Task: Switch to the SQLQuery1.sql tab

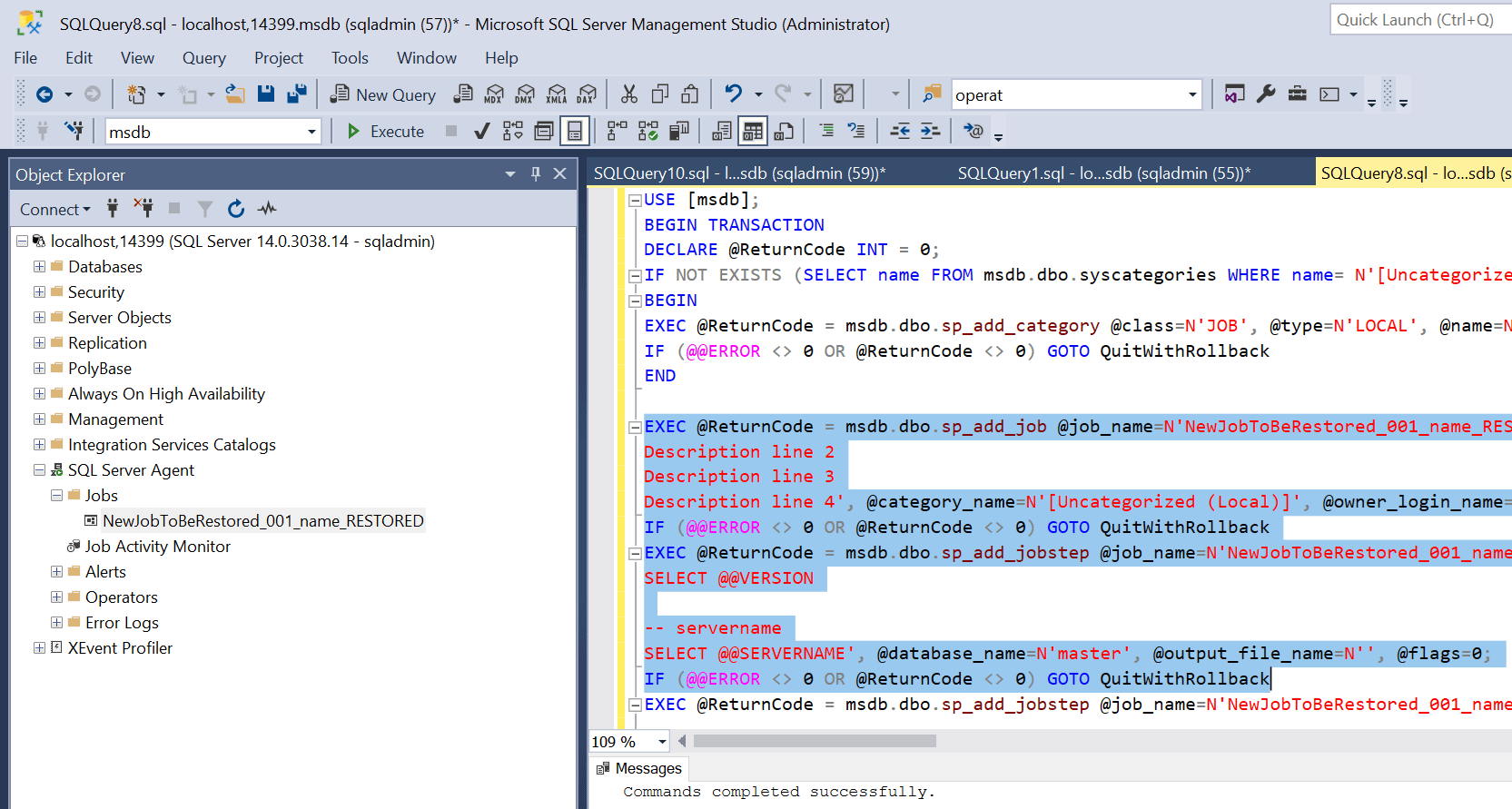Action: click(1103, 173)
